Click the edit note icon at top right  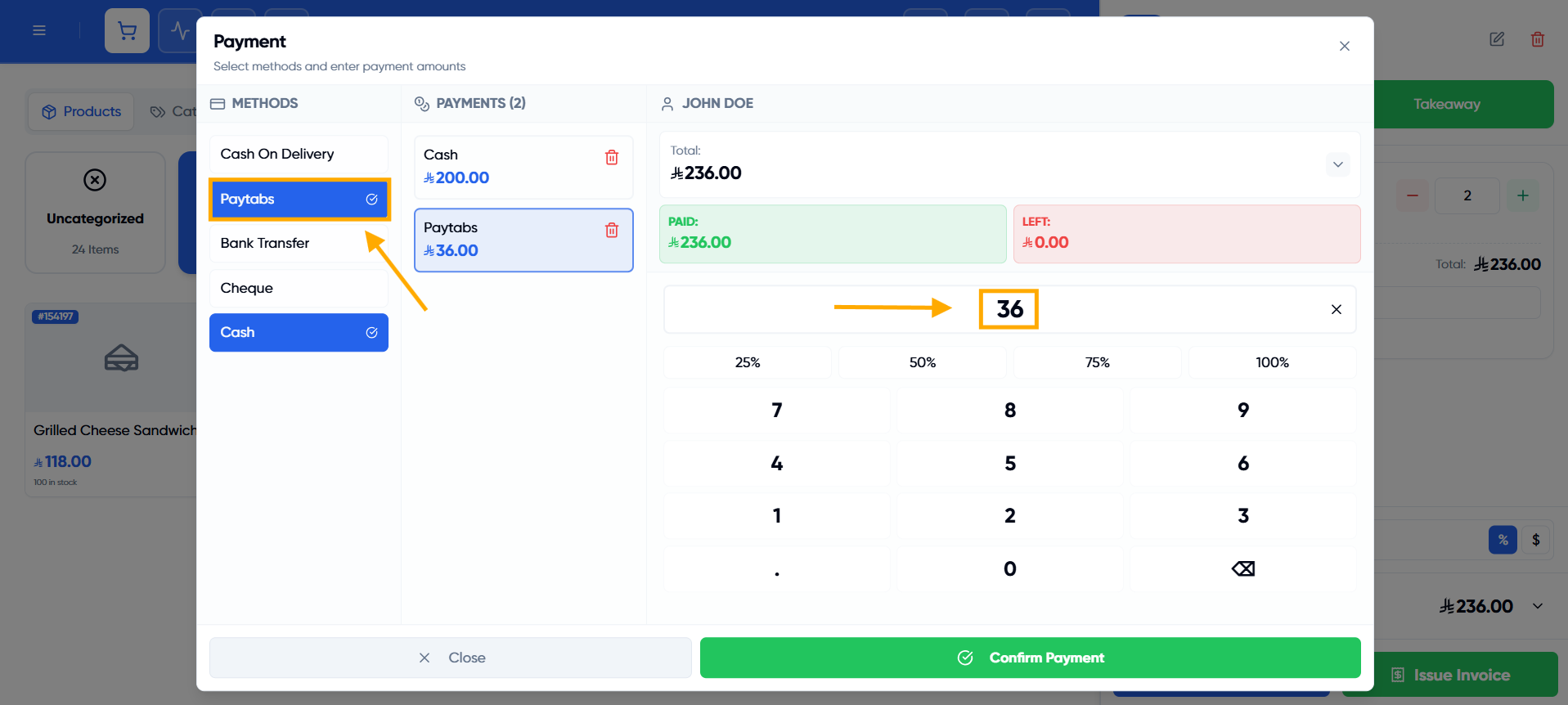(1497, 39)
